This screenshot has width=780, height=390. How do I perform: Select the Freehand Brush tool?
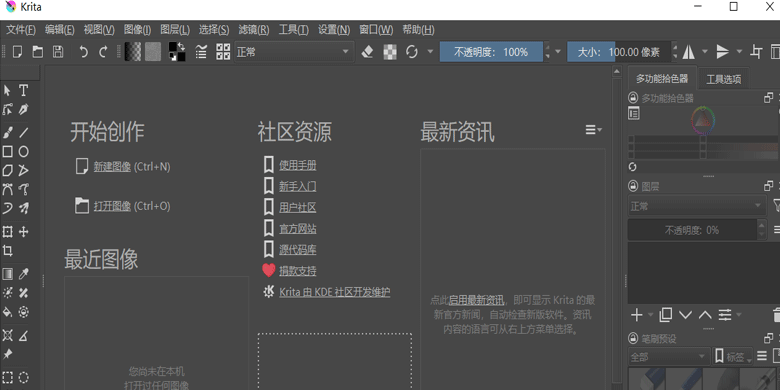tap(7, 132)
